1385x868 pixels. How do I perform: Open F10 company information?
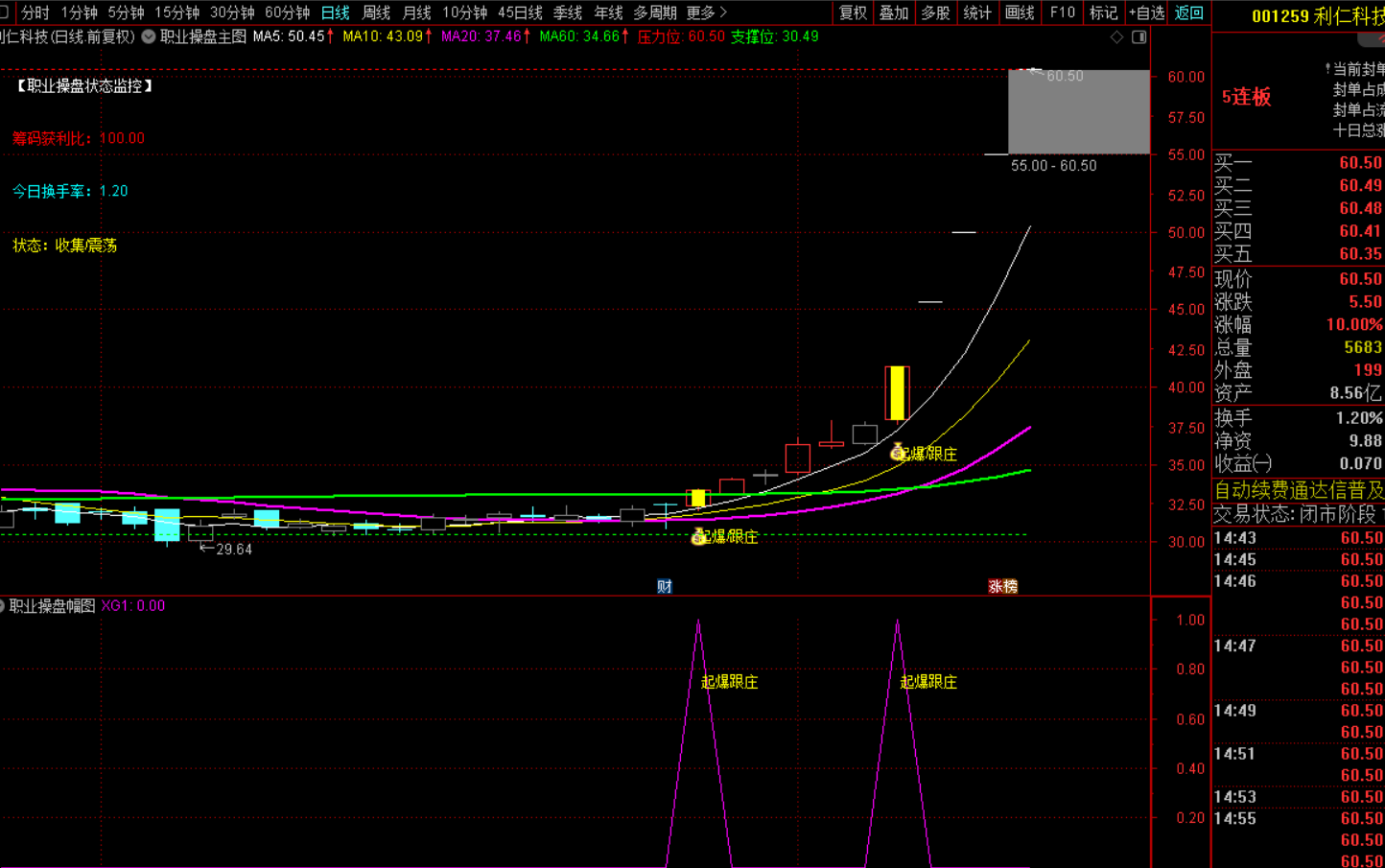pyautogui.click(x=1062, y=12)
